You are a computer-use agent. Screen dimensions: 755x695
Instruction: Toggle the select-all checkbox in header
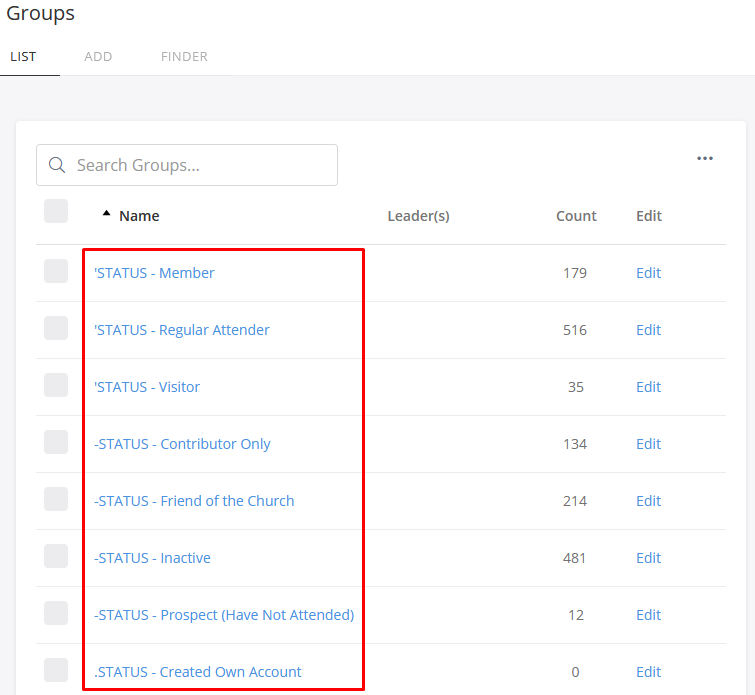point(56,211)
